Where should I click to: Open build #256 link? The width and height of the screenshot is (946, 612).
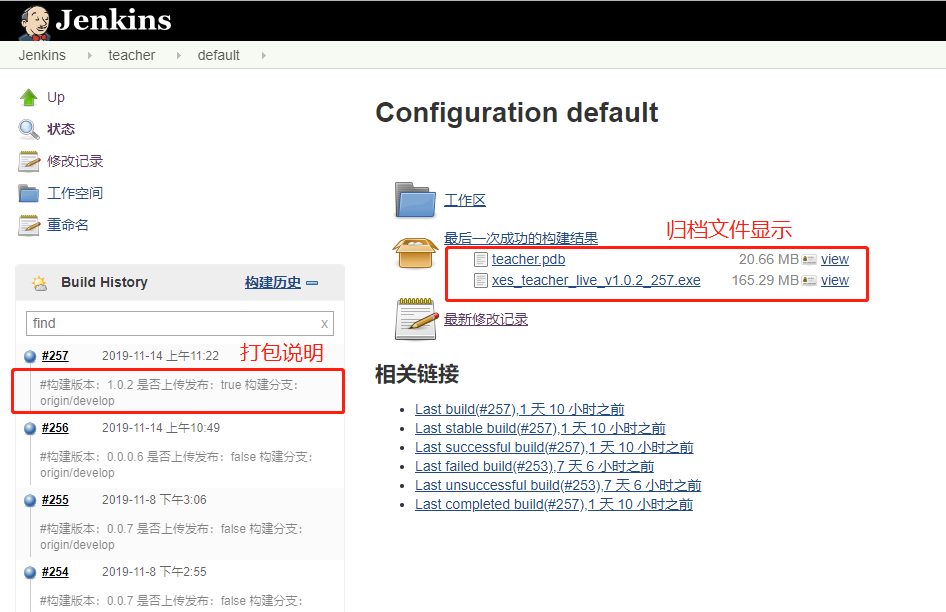pyautogui.click(x=55, y=428)
